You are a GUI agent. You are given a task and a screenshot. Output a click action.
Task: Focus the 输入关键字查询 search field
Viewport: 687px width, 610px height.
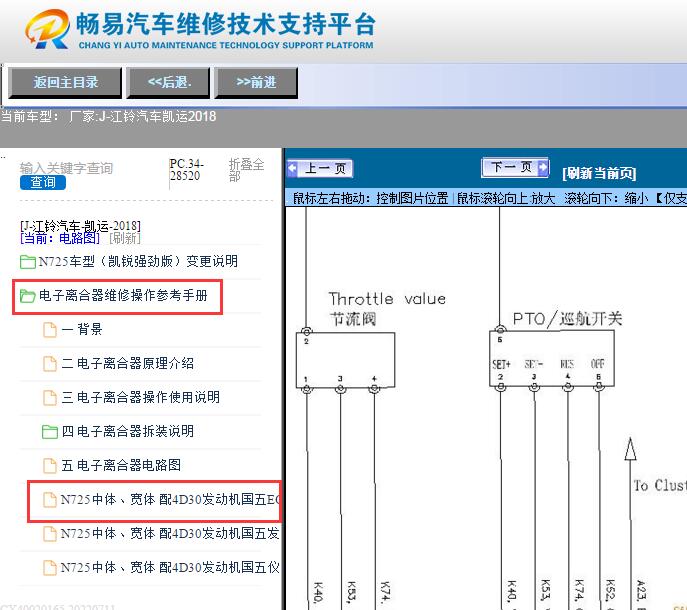[x=67, y=168]
